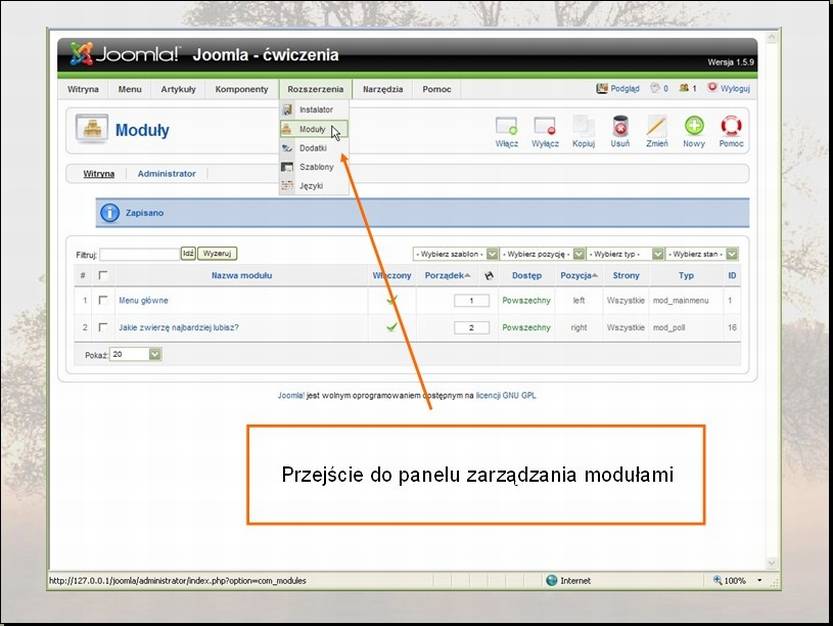The height and width of the screenshot is (626, 833).
Task: Sort by ID column header
Action: pos(732,275)
